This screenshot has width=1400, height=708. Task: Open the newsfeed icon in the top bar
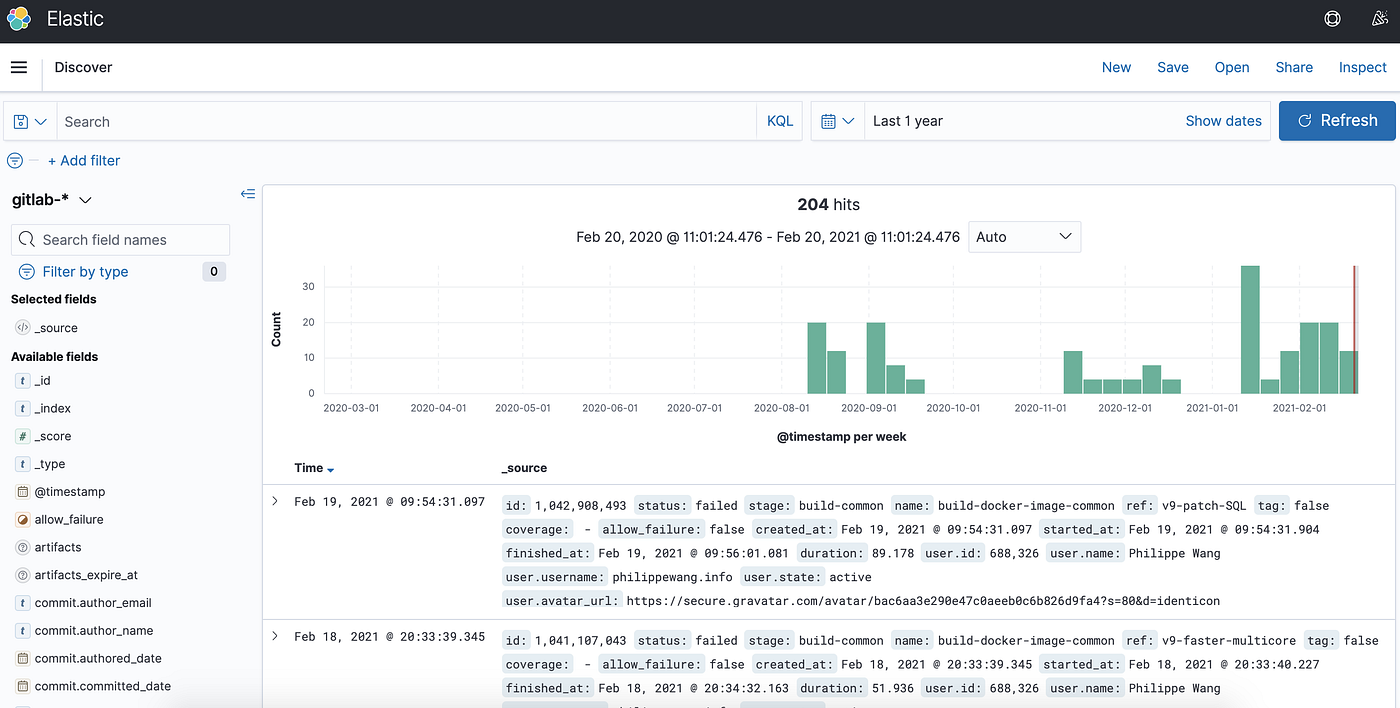click(1381, 18)
